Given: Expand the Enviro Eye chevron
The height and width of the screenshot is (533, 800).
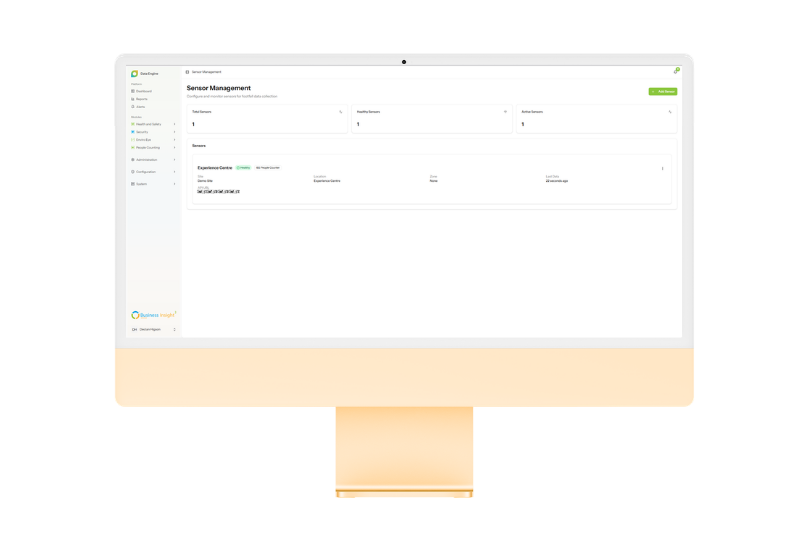Looking at the screenshot, I should point(174,140).
